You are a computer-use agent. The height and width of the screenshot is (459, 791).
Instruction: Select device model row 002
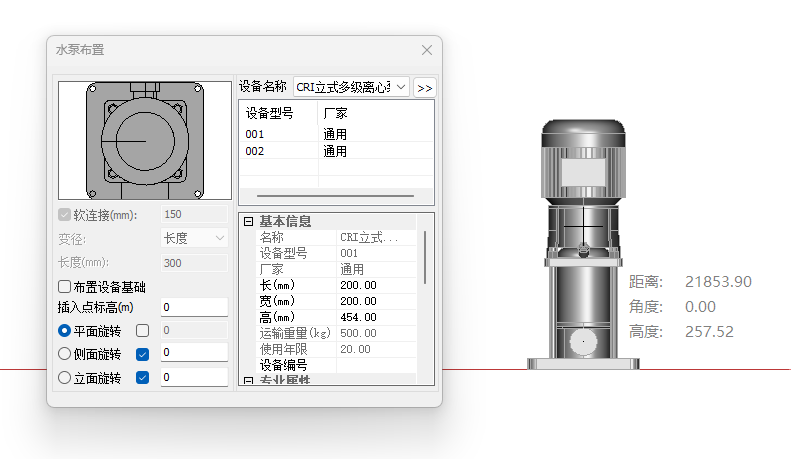click(x=336, y=151)
